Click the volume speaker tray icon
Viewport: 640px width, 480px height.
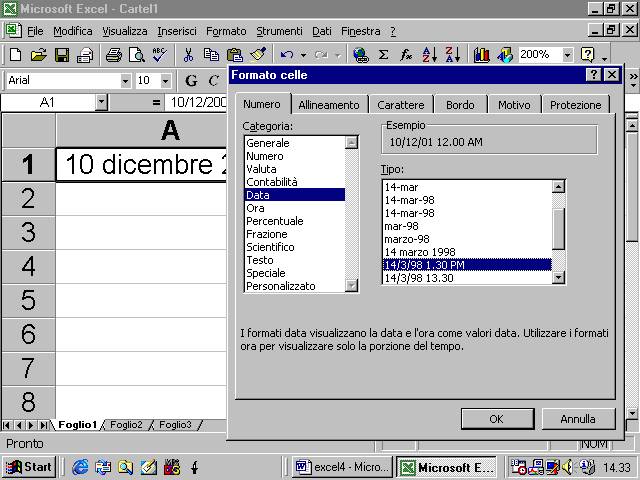pyautogui.click(x=567, y=467)
